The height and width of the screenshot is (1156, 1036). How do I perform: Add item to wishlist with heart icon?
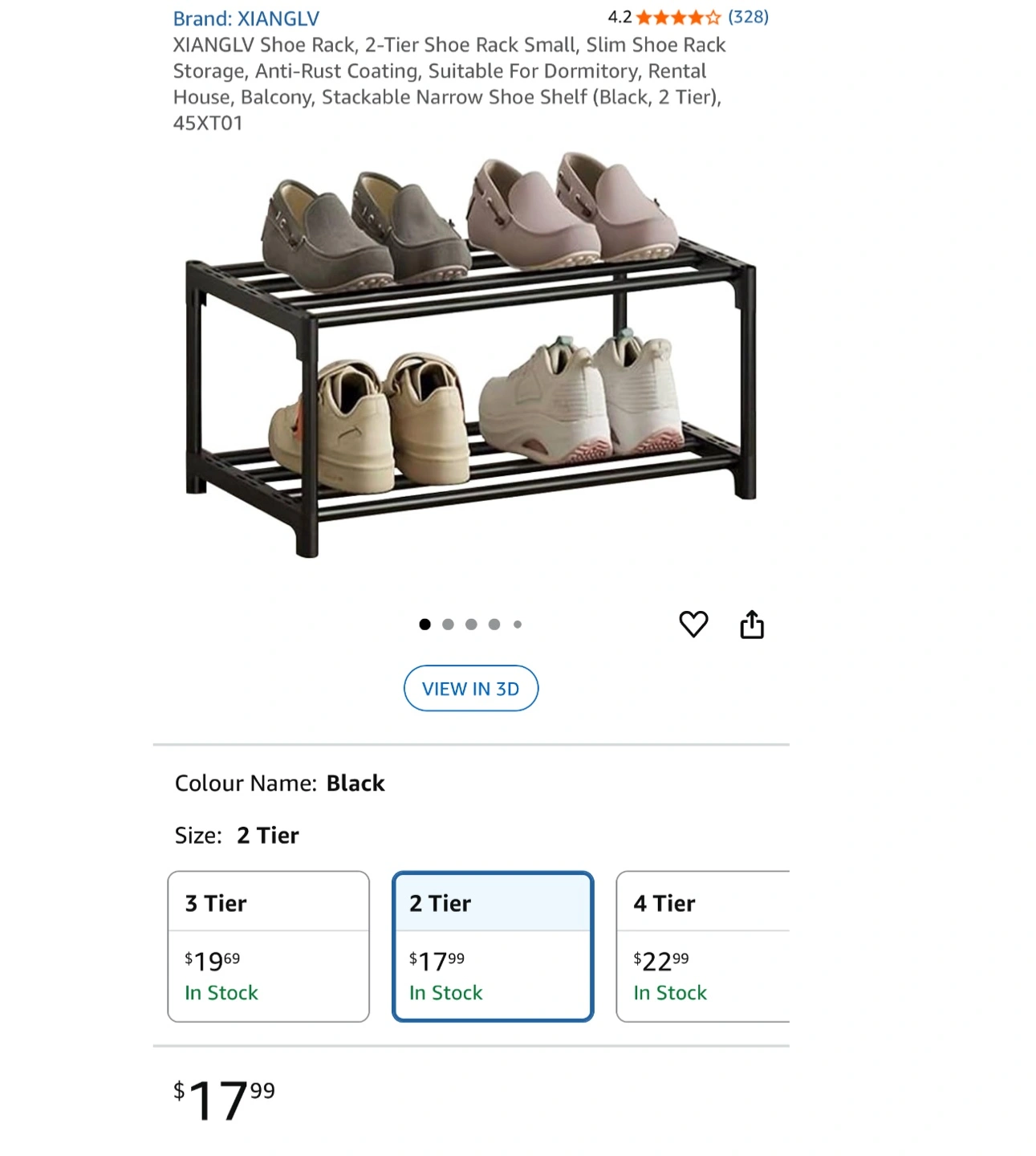click(x=693, y=624)
